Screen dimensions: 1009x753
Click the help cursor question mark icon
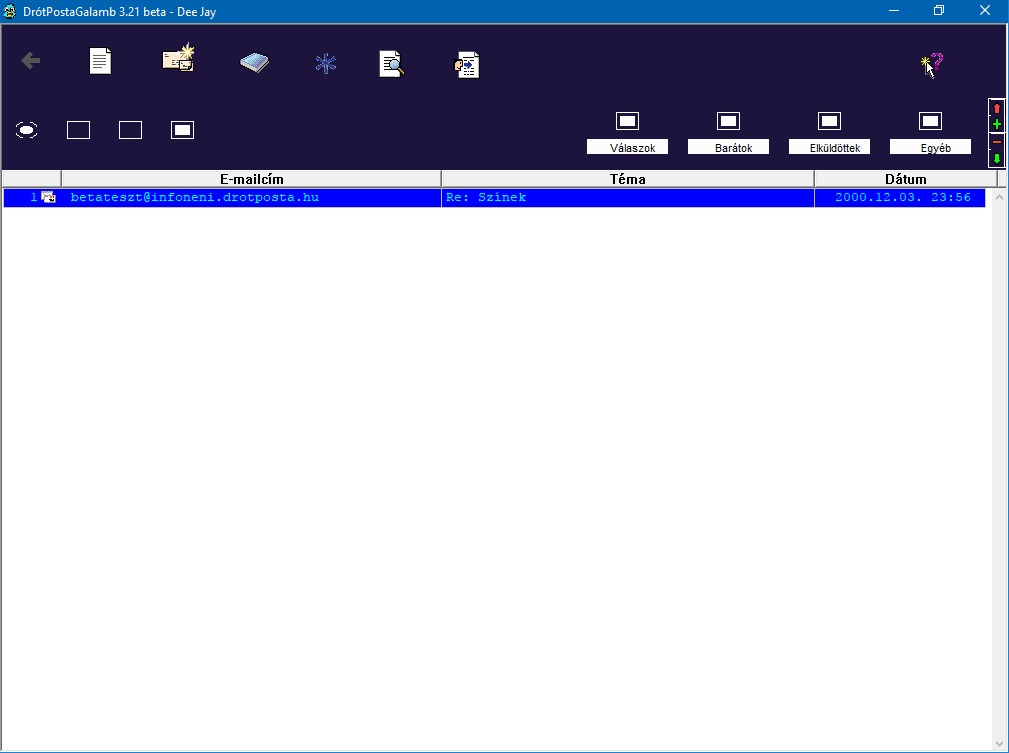click(x=931, y=65)
